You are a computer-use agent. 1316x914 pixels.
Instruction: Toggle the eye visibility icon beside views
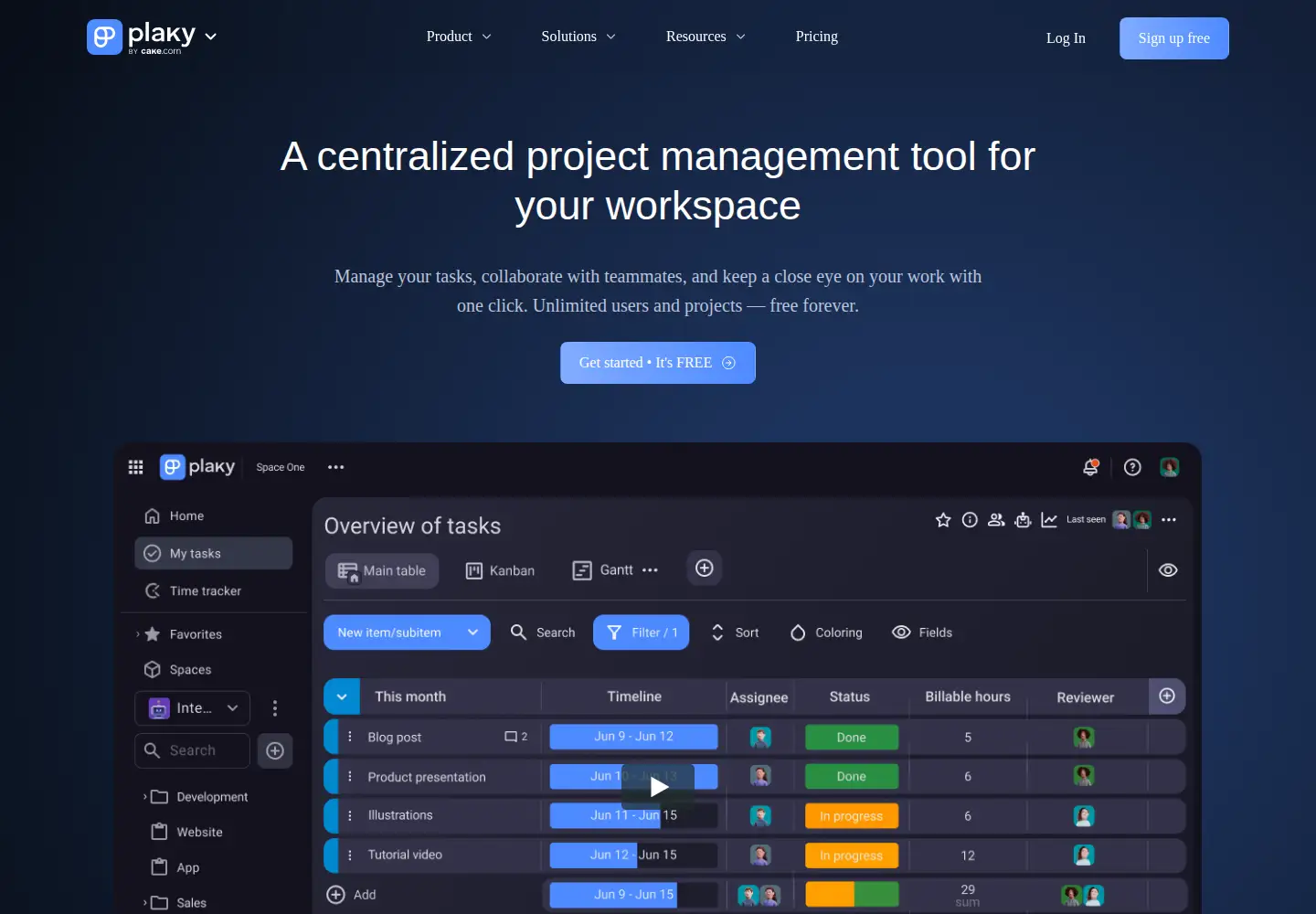(x=1168, y=570)
